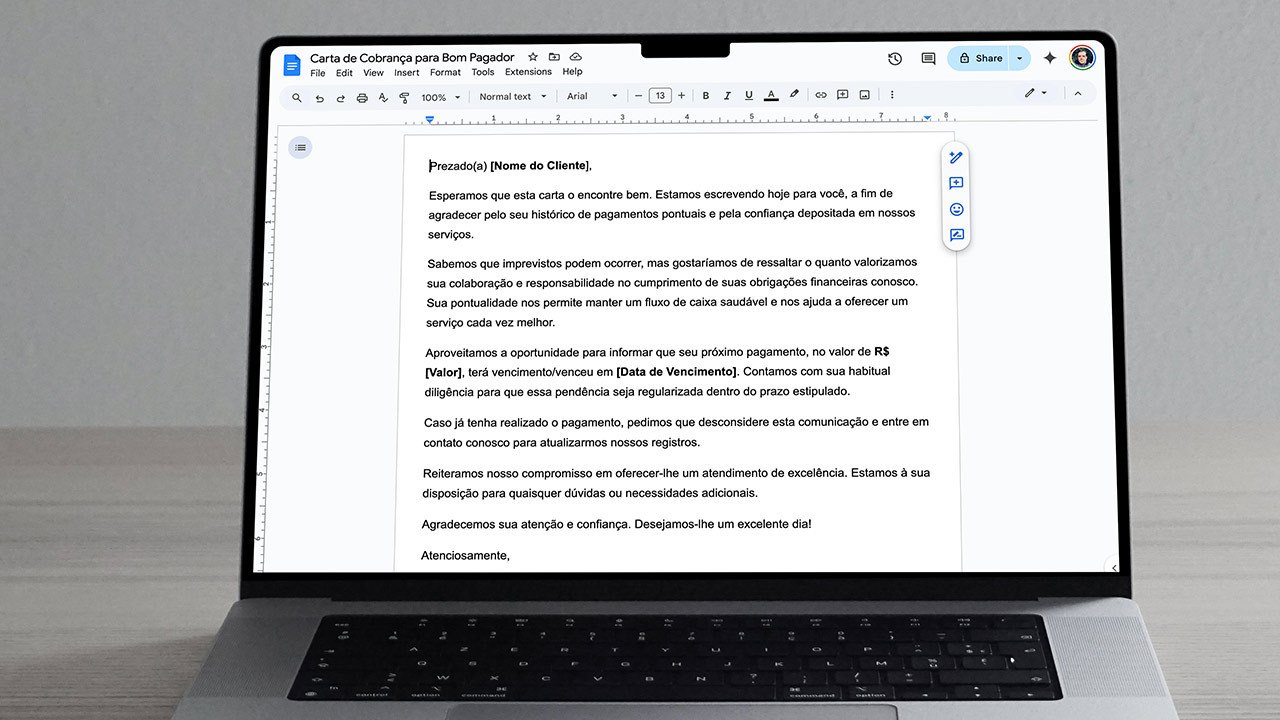Open the comments history icon
The width and height of the screenshot is (1280, 720).
click(x=928, y=59)
